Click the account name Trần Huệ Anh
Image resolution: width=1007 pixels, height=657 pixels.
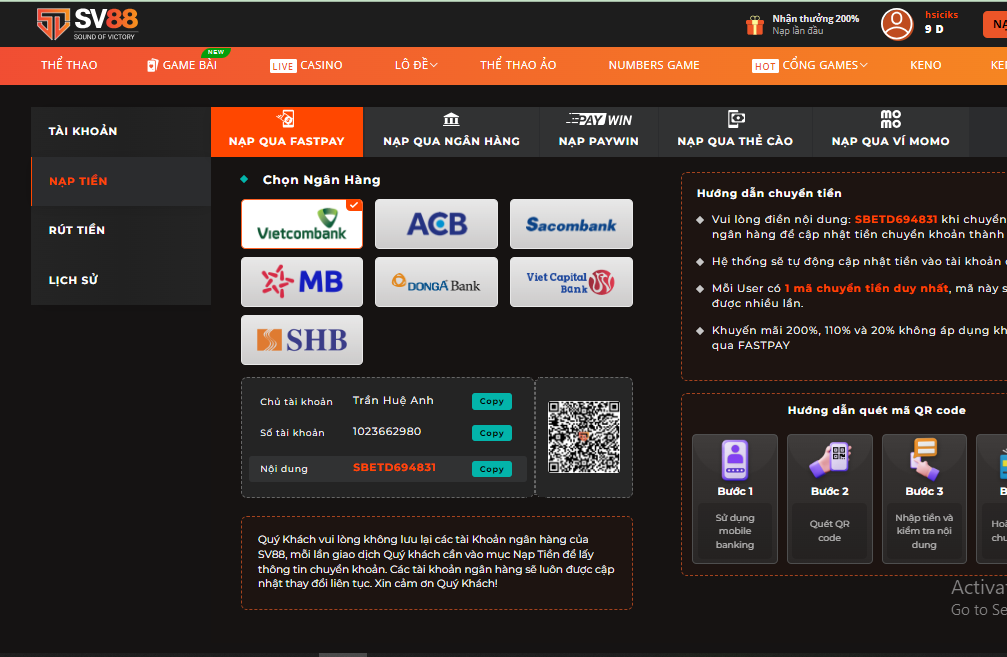[x=393, y=400]
